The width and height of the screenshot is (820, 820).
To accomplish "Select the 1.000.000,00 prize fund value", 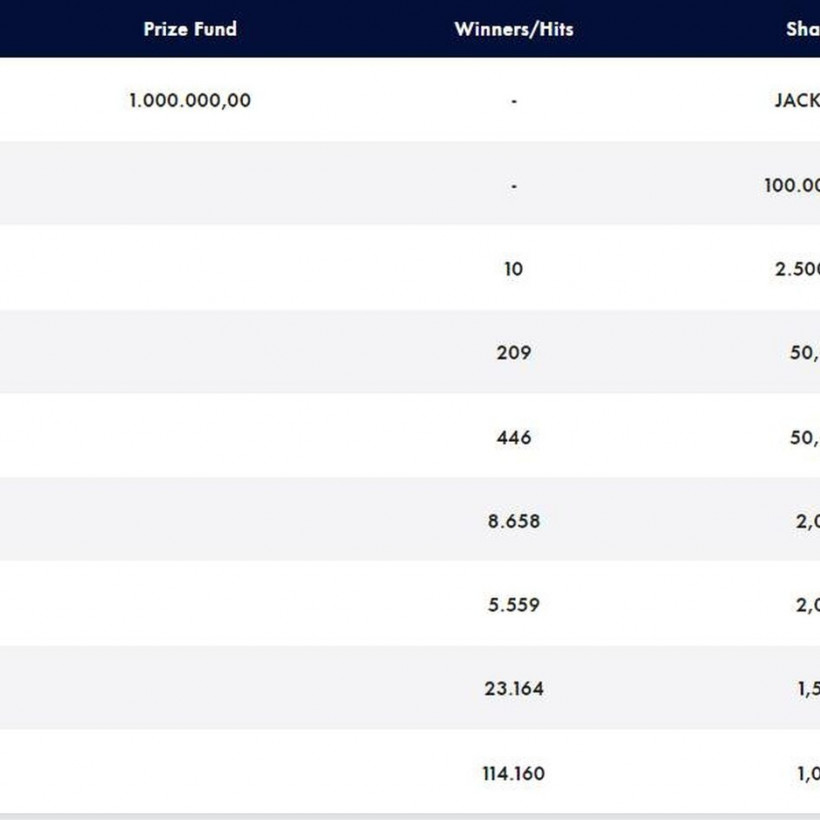I will 190,101.
